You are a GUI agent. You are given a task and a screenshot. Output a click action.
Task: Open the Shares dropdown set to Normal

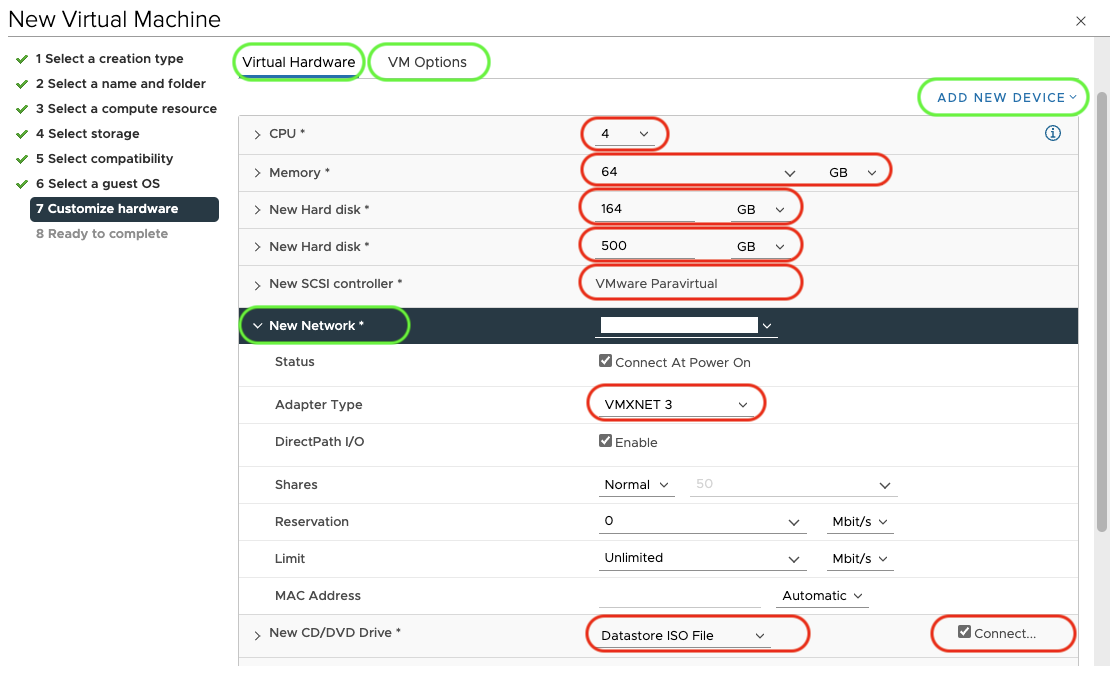click(x=636, y=484)
